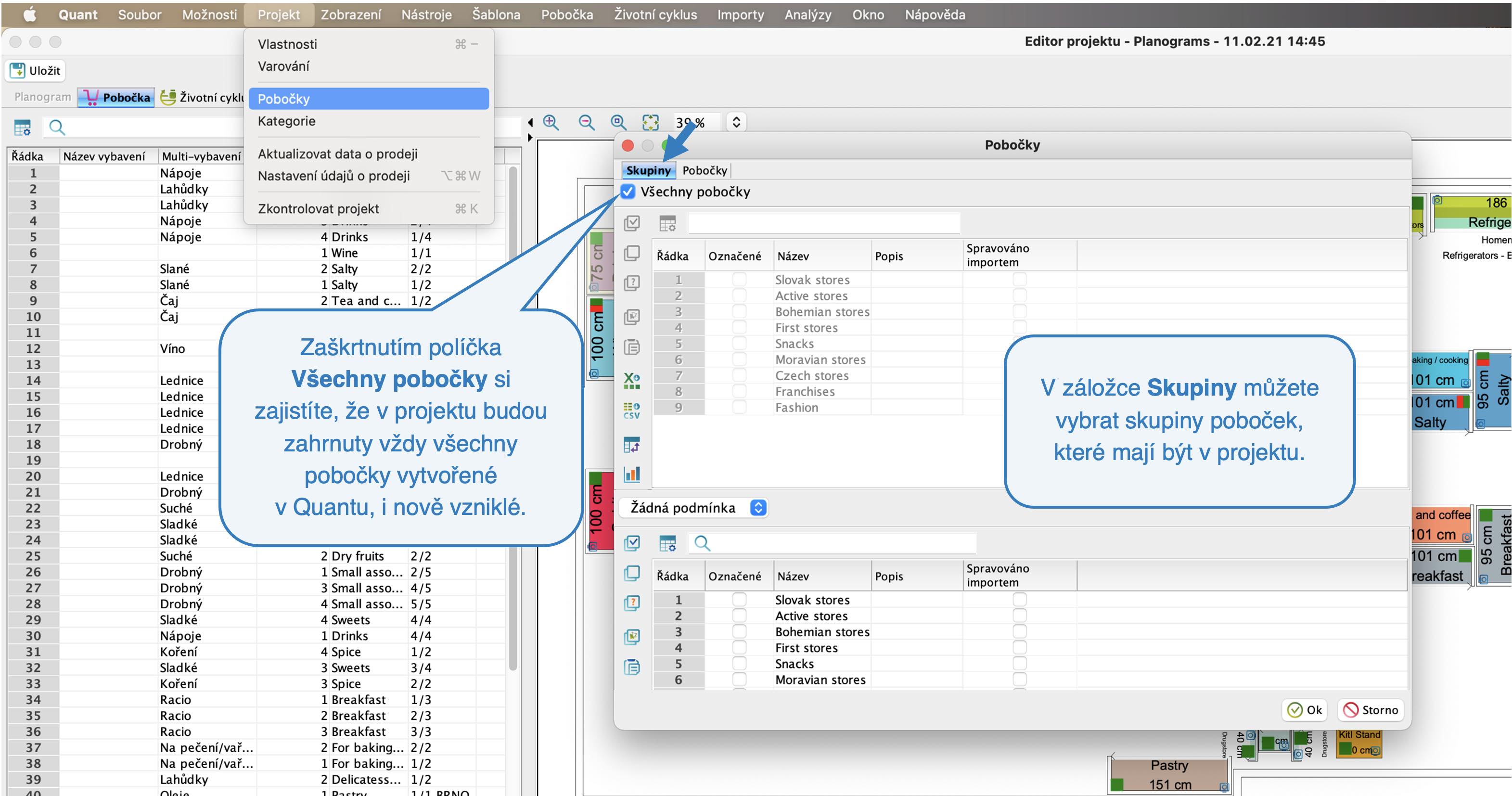Screen dimensions: 1512x796
Task: Click the Ok button
Action: point(1304,710)
